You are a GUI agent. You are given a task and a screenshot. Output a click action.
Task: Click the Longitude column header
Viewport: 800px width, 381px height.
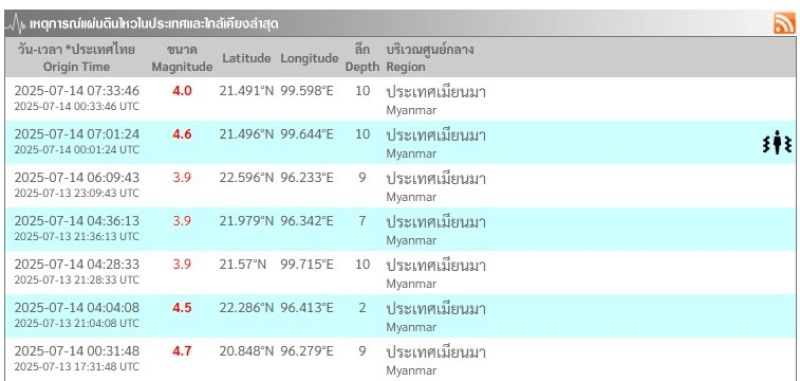pyautogui.click(x=309, y=58)
